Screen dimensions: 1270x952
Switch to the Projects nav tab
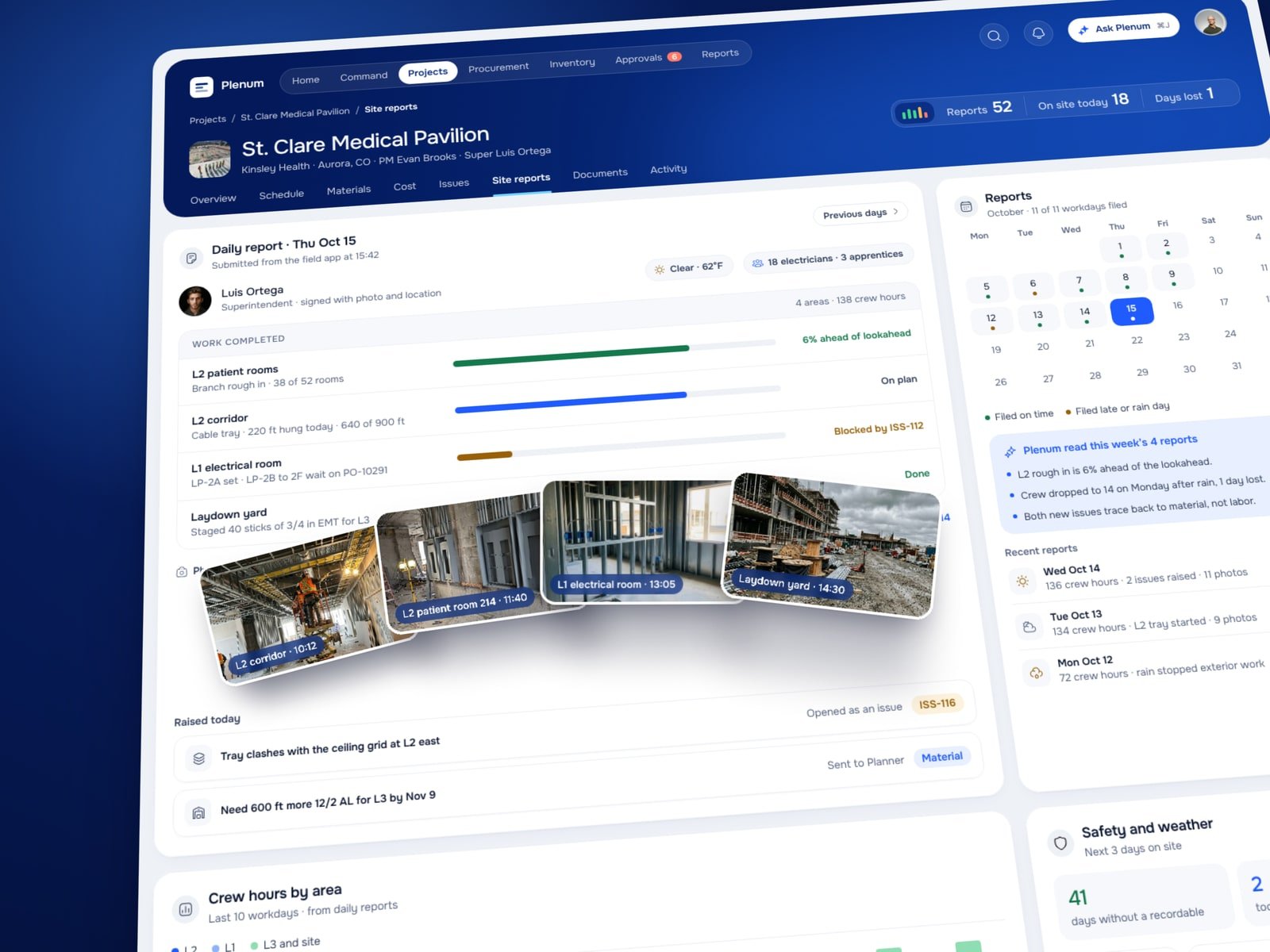pyautogui.click(x=428, y=72)
